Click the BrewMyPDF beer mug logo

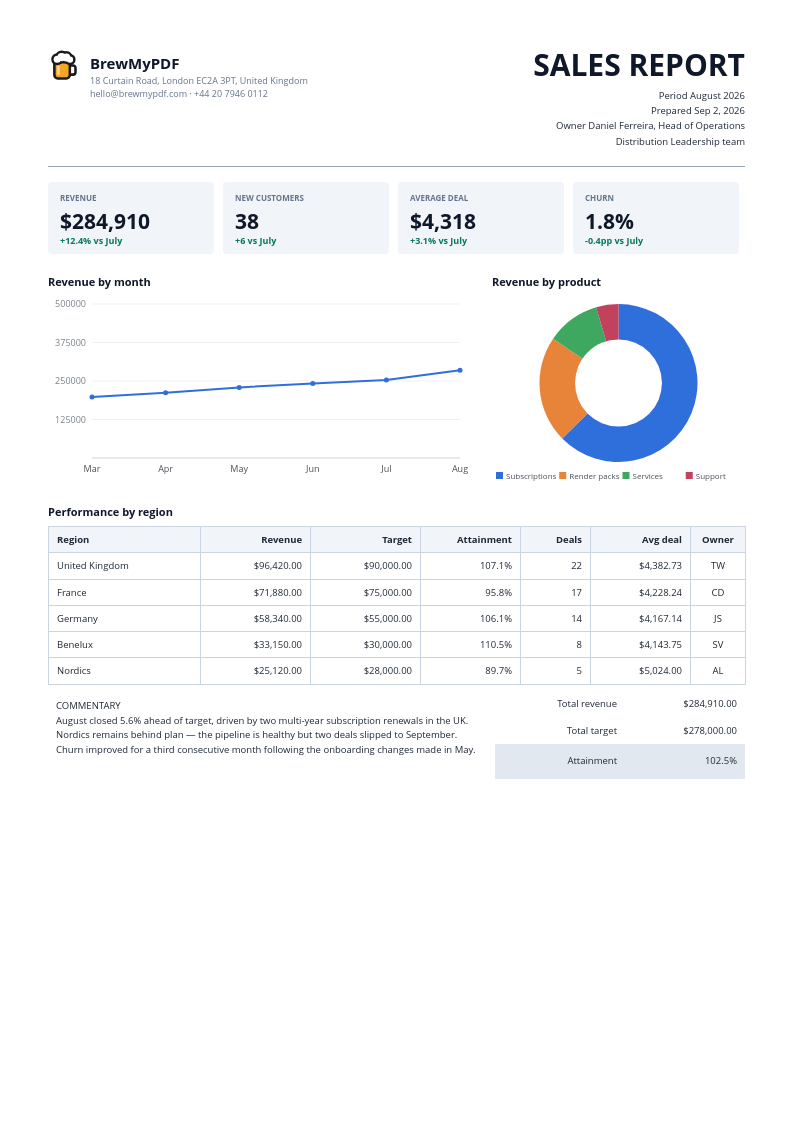64,65
